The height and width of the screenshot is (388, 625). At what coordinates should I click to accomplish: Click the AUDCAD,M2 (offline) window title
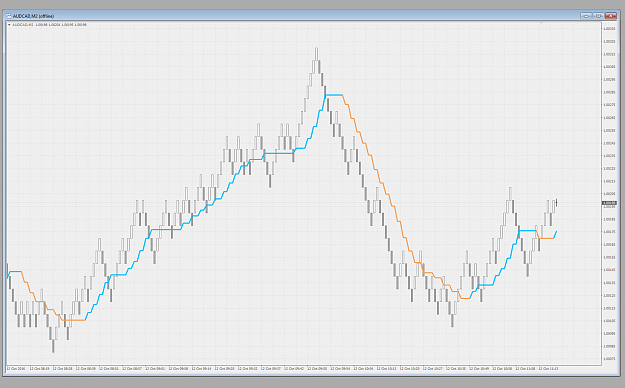(33, 16)
